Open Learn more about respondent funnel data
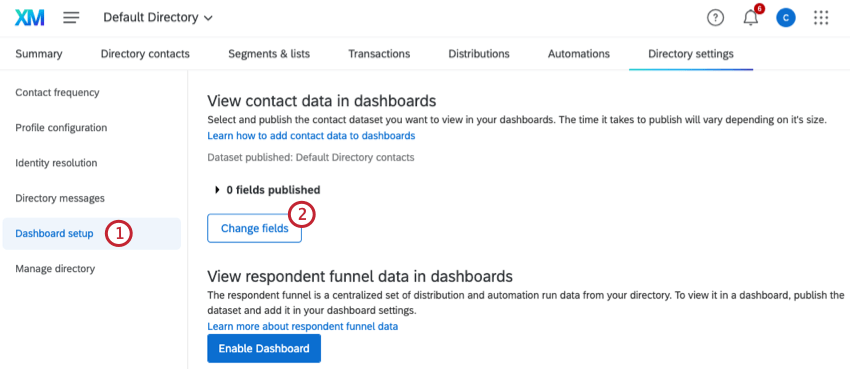This screenshot has height=369, width=850. [302, 326]
